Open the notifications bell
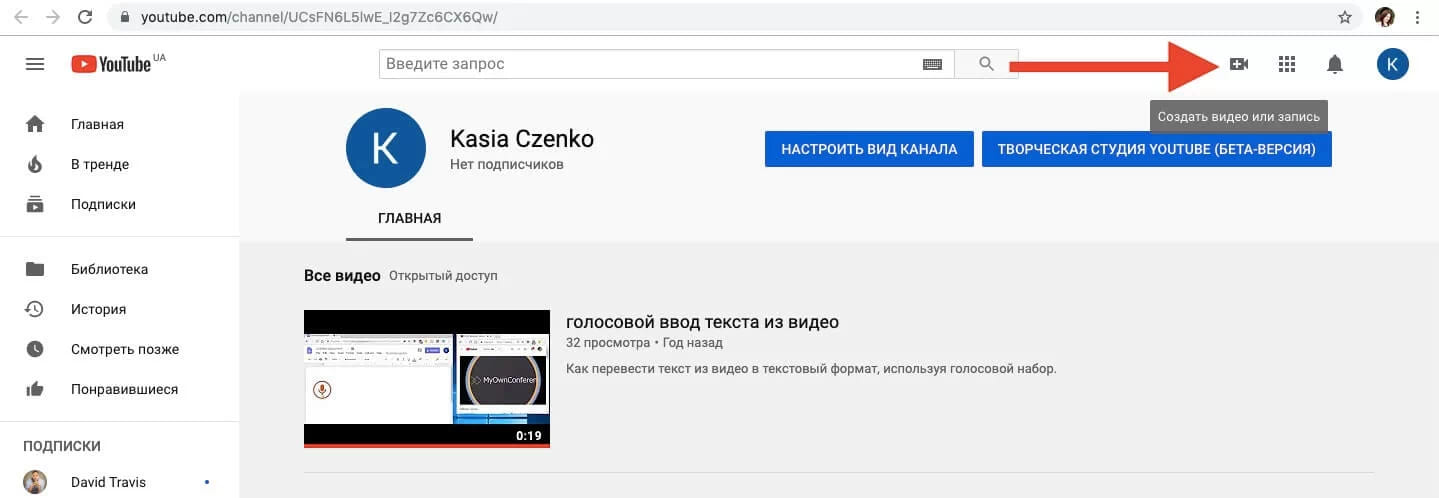The image size is (1439, 498). pos(1335,64)
